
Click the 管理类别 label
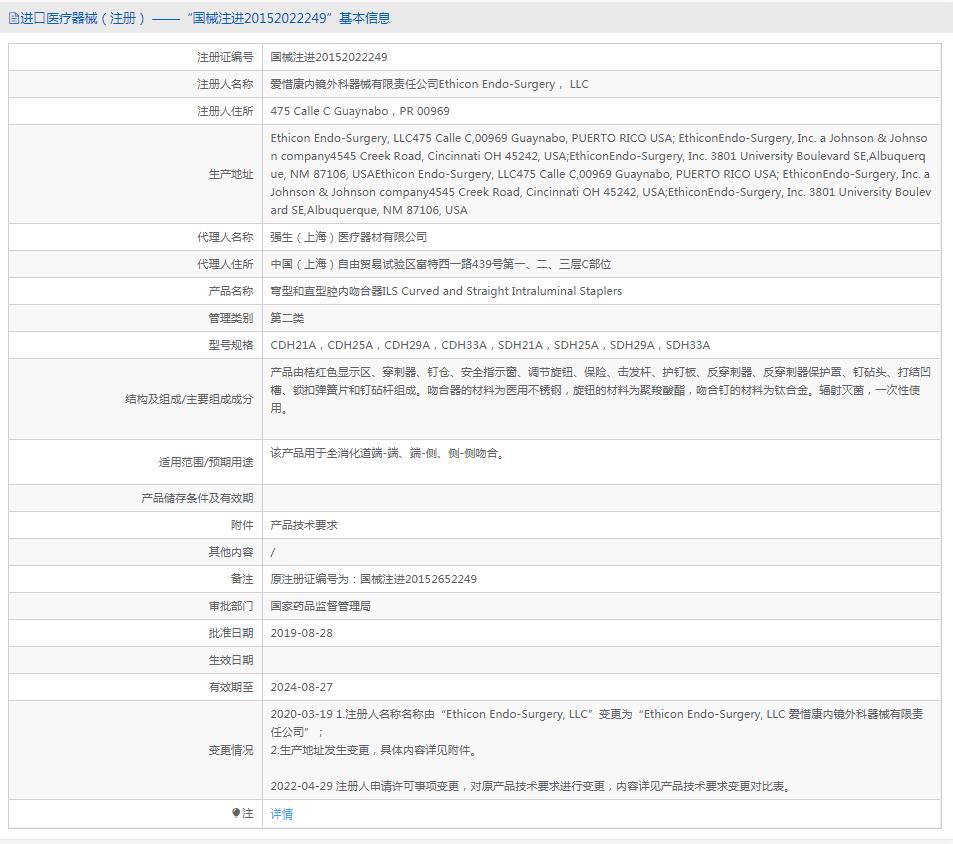231,318
